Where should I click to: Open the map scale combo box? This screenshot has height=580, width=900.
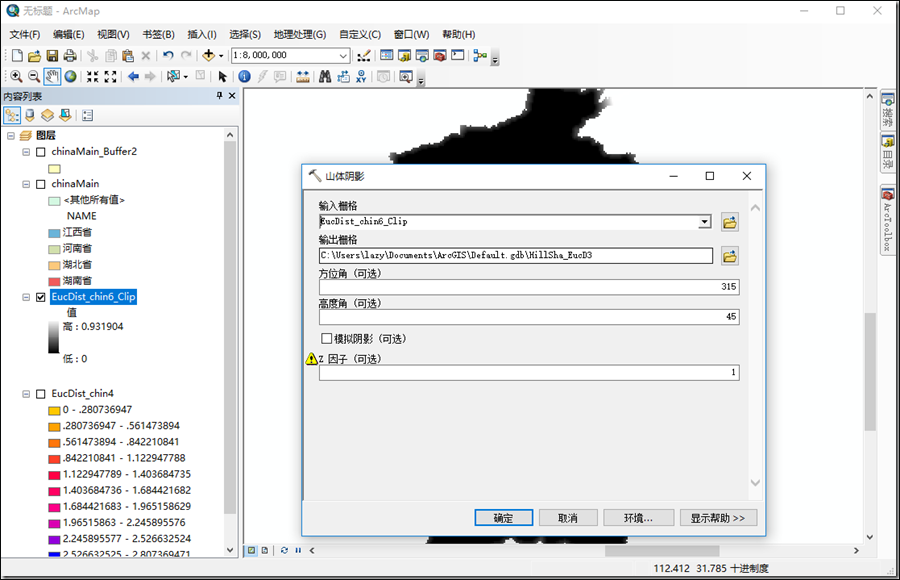coord(342,55)
